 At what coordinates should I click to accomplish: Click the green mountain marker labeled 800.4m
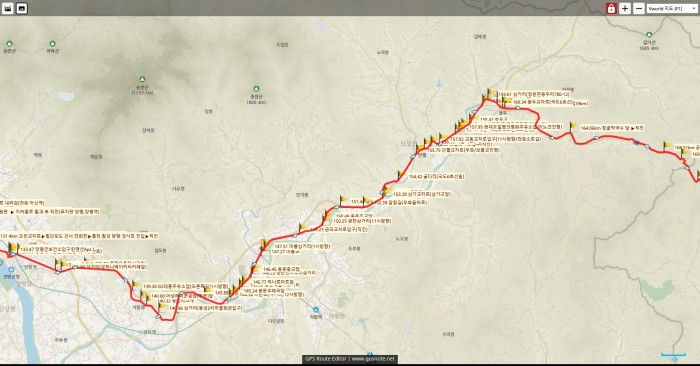pos(256,89)
